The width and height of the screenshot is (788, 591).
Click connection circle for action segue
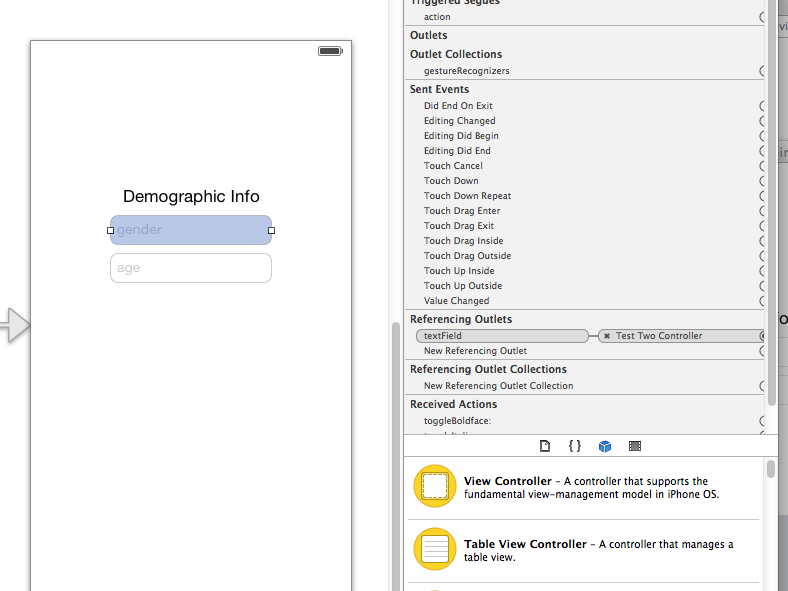coord(762,17)
